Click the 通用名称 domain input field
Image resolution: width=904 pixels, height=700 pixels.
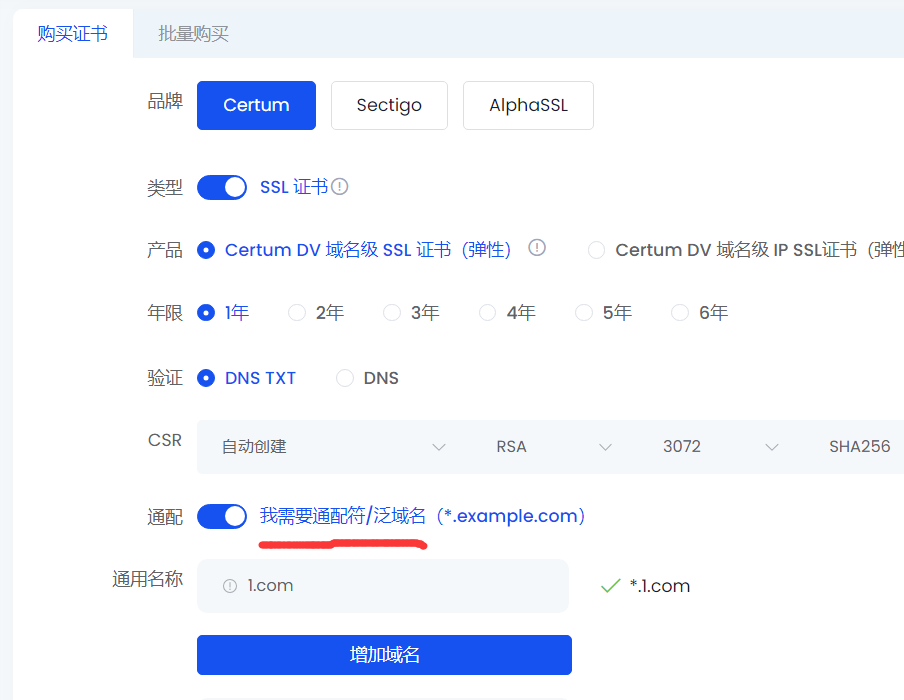coord(400,586)
